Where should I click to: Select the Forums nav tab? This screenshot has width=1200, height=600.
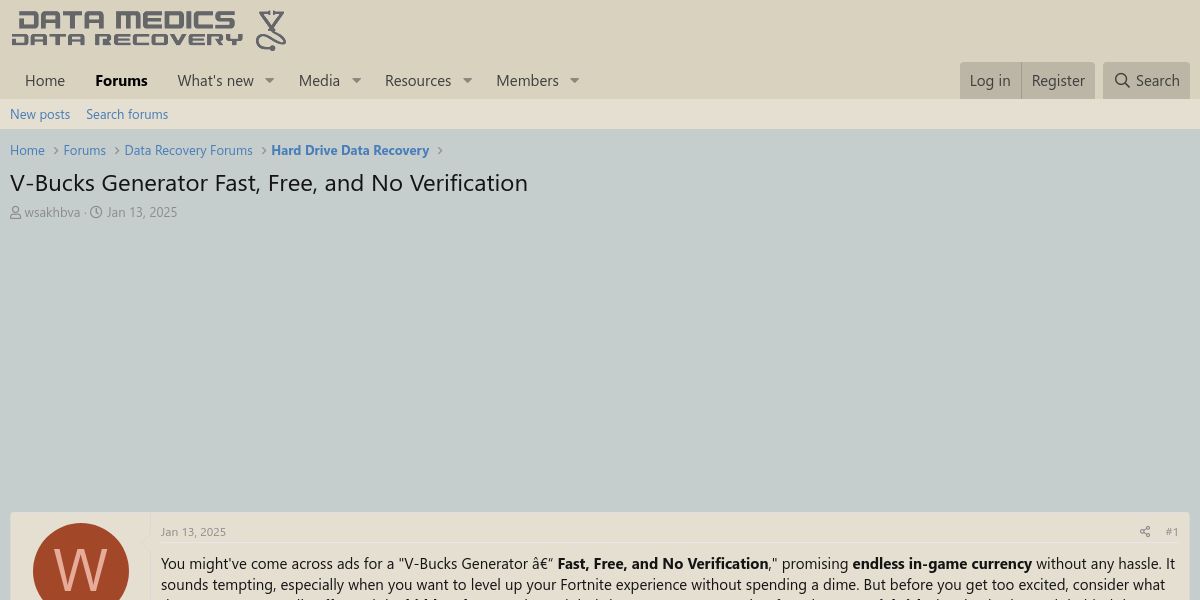pyautogui.click(x=121, y=81)
